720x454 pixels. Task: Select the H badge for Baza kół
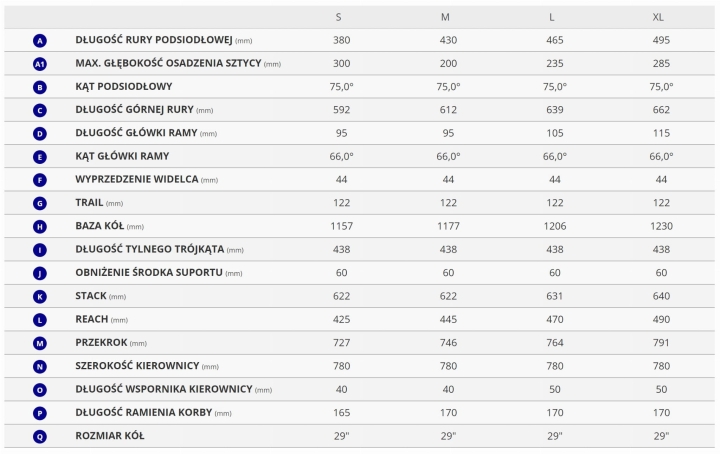tap(40, 227)
